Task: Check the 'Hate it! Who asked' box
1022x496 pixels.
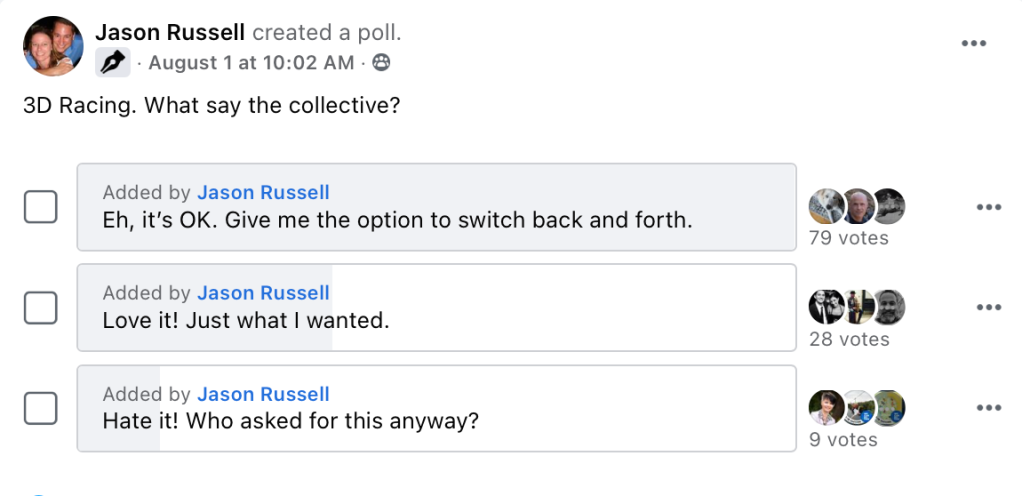Action: 40,408
